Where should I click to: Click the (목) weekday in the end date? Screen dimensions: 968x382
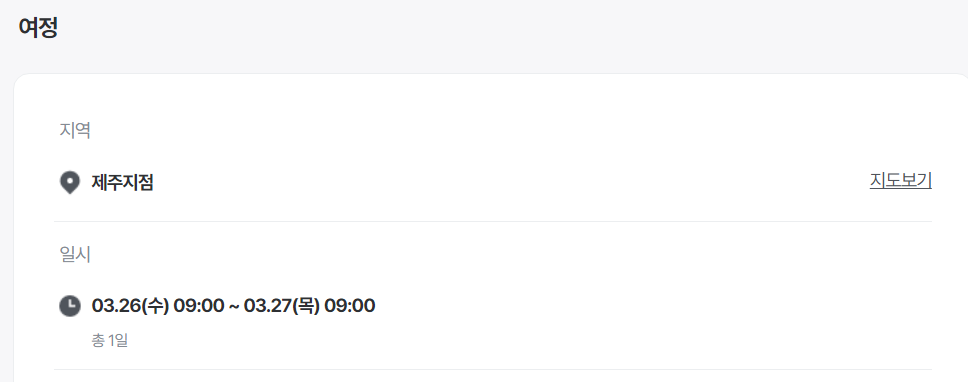tap(307, 305)
